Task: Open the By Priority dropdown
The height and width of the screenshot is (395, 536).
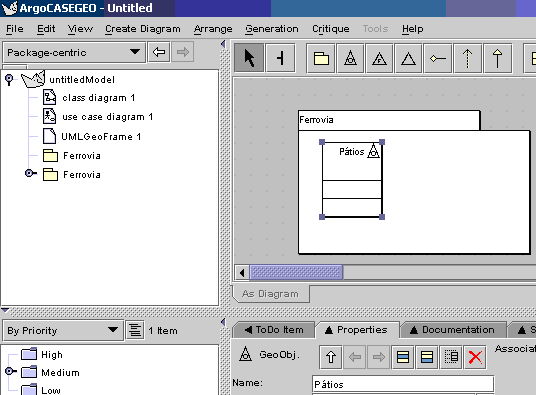Action: point(63,330)
